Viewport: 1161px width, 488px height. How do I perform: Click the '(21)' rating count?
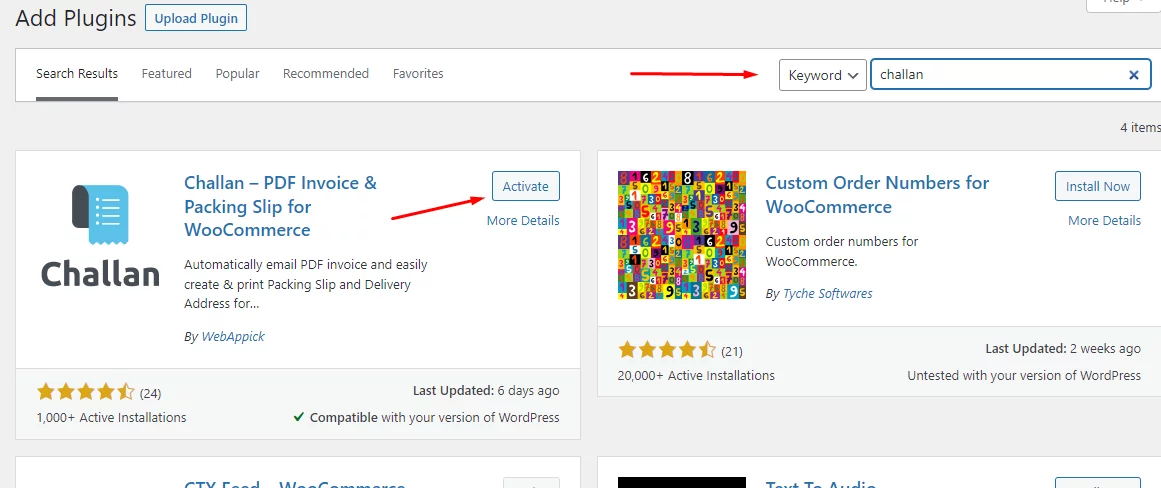(732, 350)
